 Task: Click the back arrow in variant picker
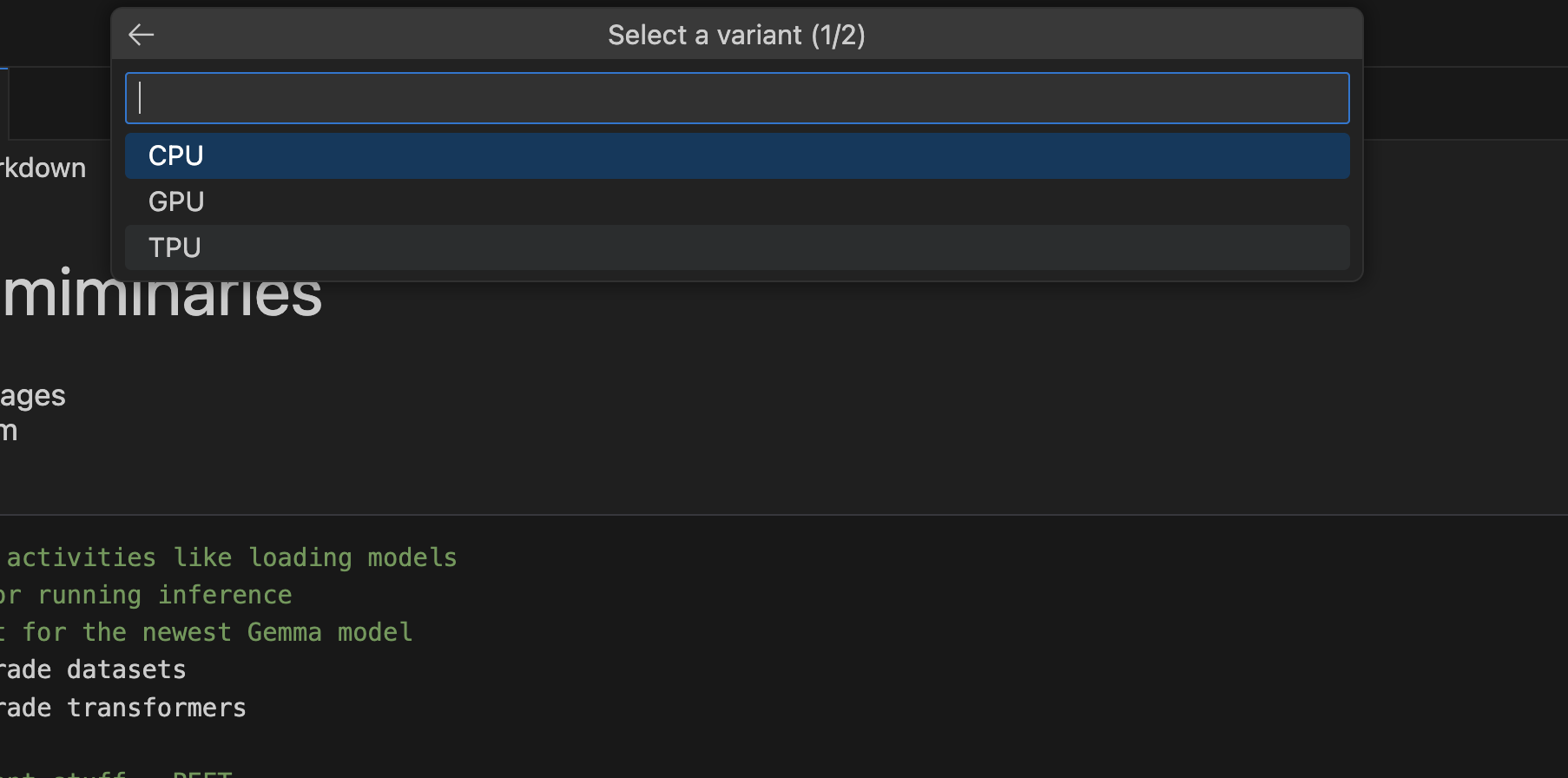pos(141,35)
